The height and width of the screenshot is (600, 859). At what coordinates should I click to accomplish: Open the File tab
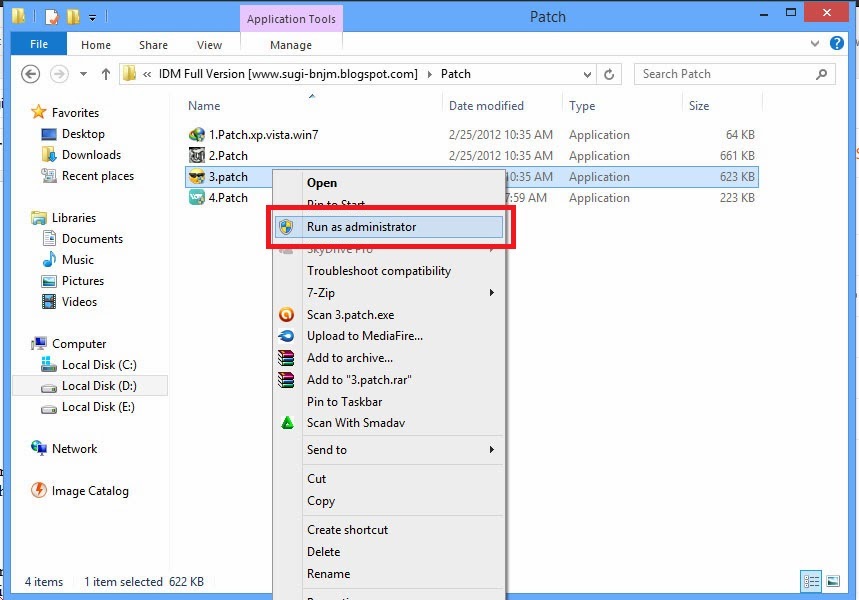pyautogui.click(x=39, y=44)
